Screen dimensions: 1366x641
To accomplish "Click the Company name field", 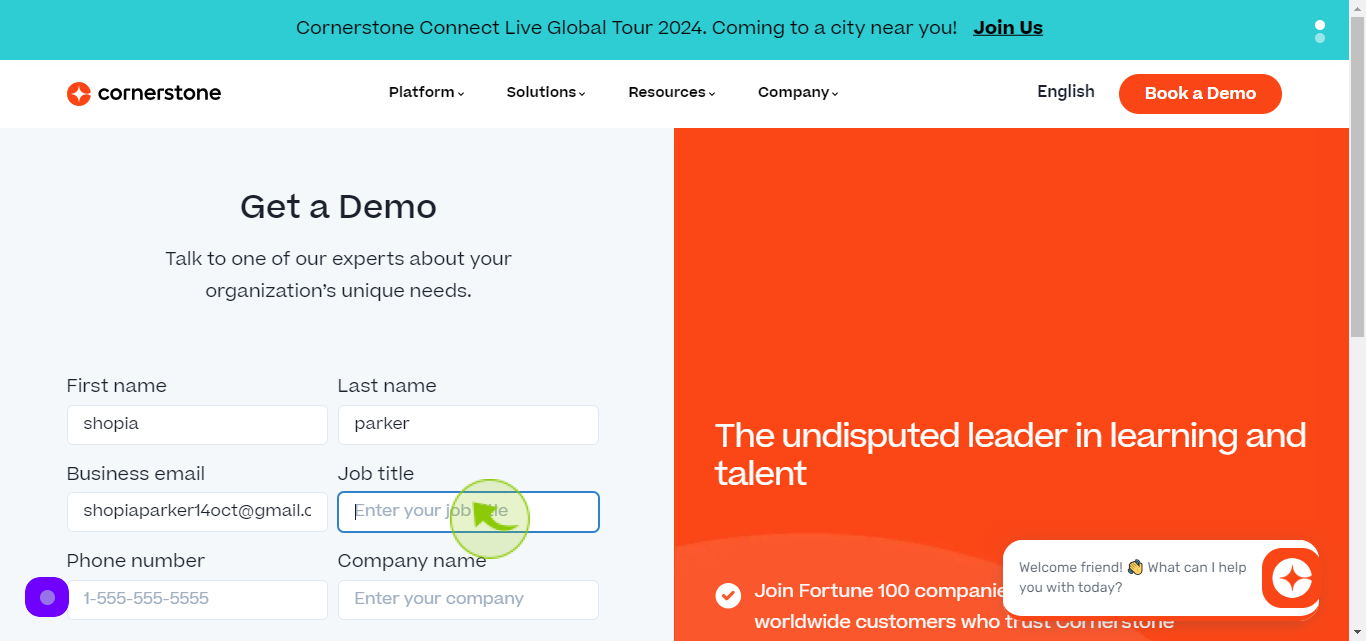I will pyautogui.click(x=468, y=599).
